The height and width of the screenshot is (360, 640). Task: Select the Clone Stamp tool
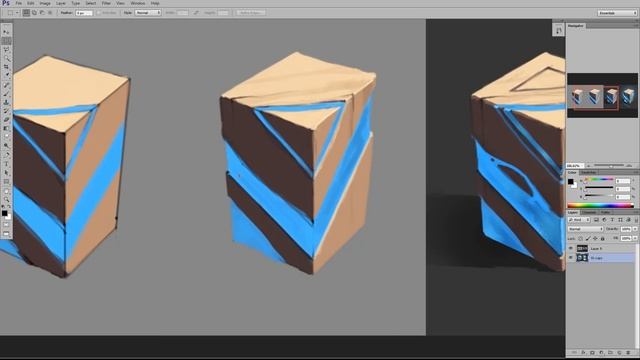[x=6, y=102]
